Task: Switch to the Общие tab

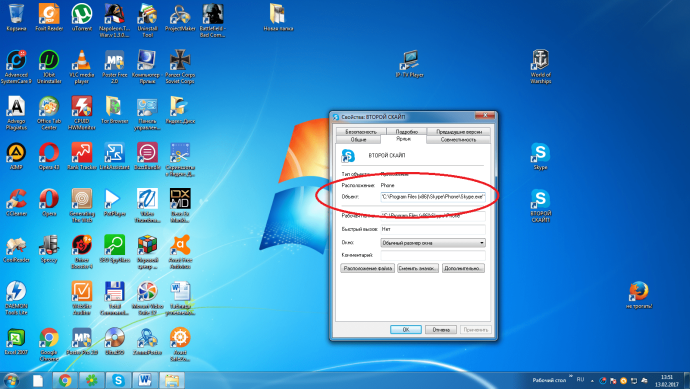Action: [358, 139]
